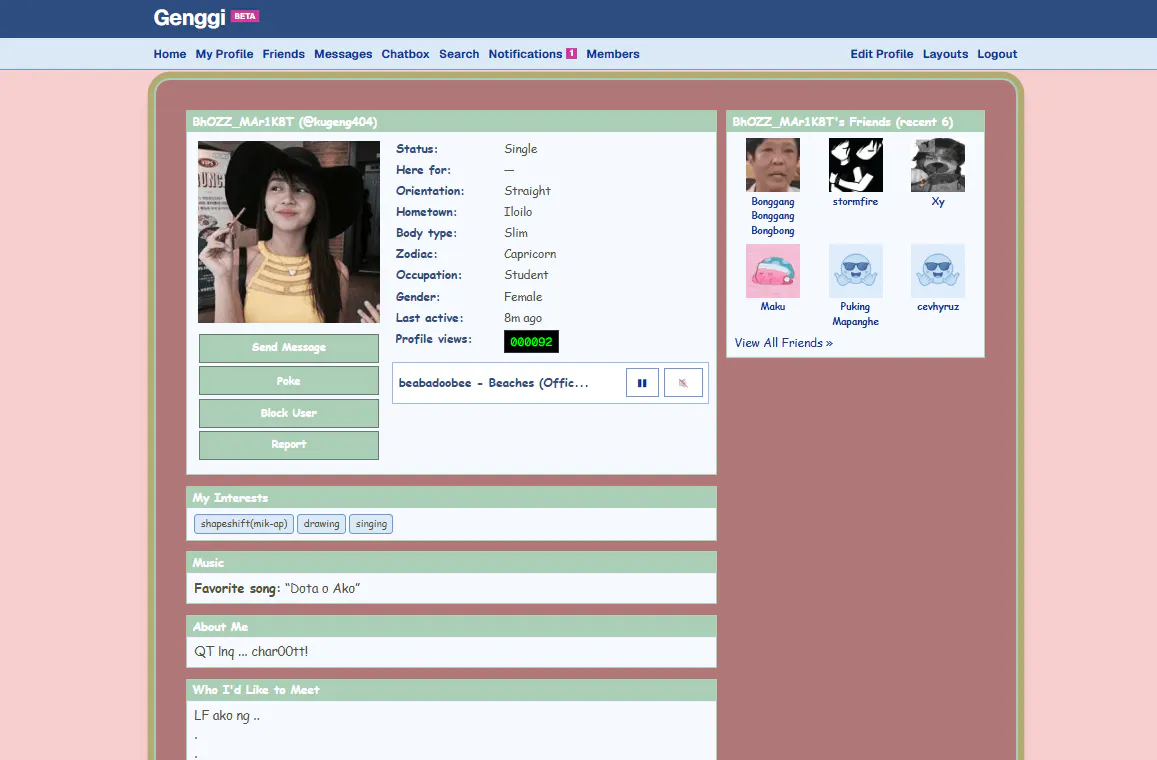Open the stormfire name link
The image size is (1157, 760).
click(x=855, y=201)
